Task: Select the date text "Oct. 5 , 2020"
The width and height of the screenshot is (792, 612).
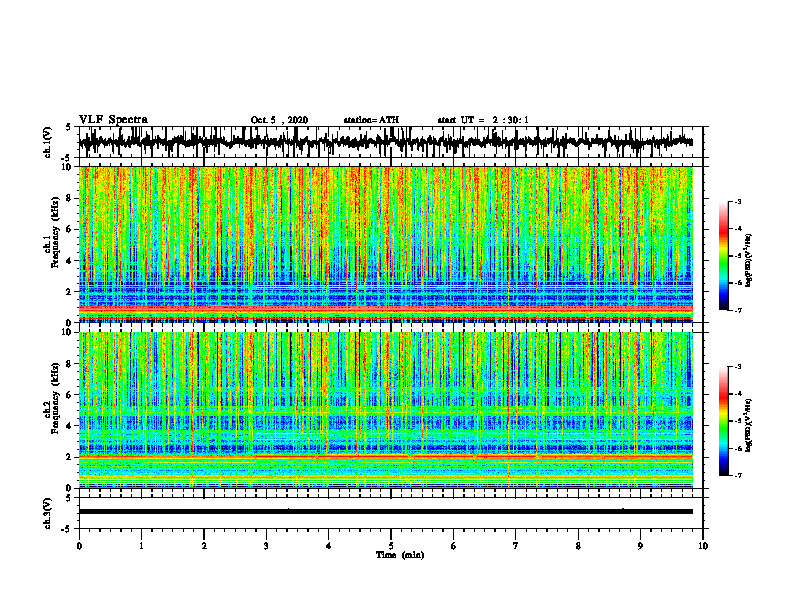Action: pyautogui.click(x=279, y=120)
